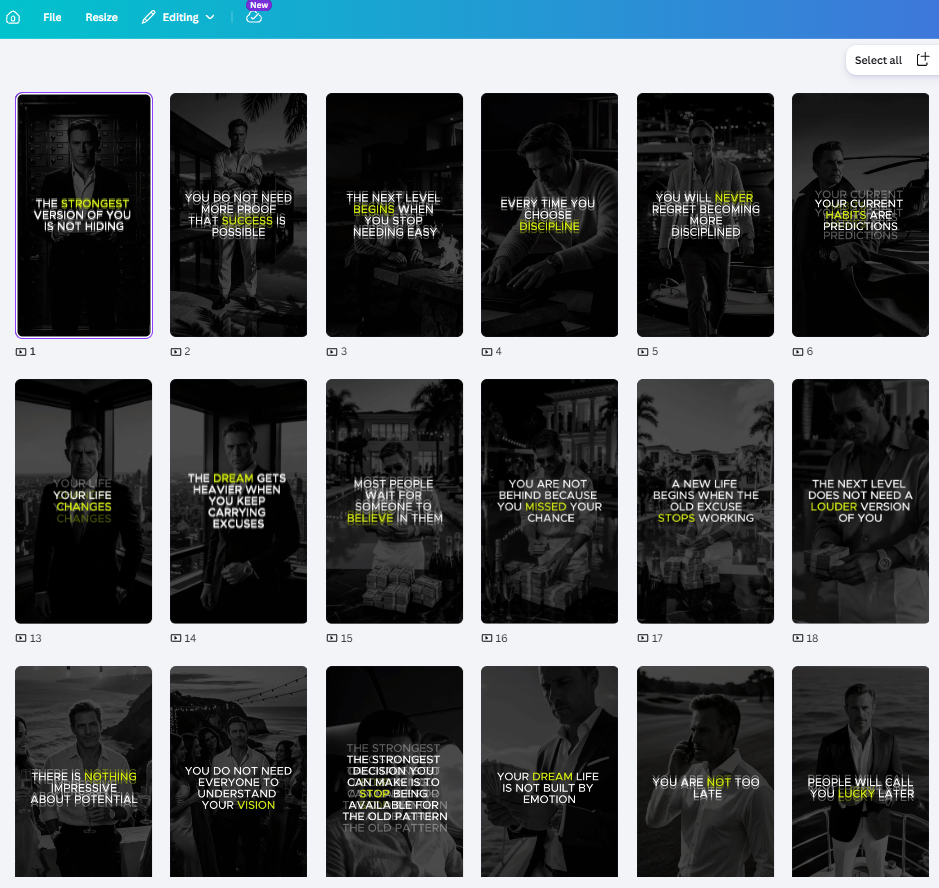Select page 3 'The next level begins' thumbnail

click(x=394, y=215)
